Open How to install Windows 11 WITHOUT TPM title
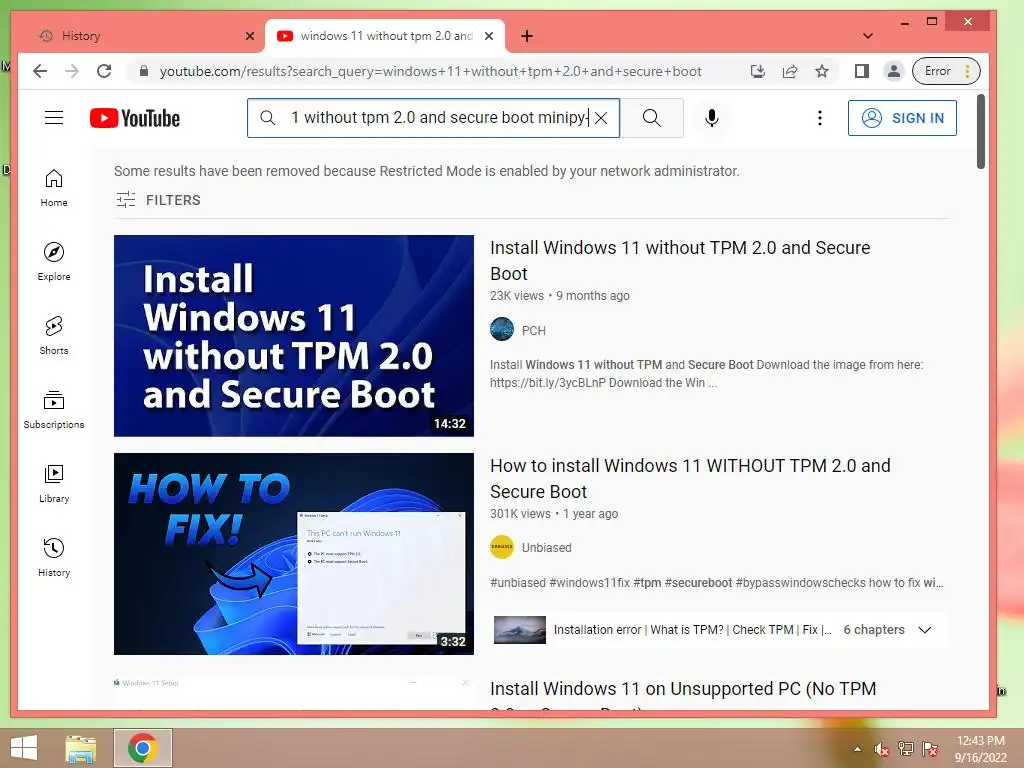The width and height of the screenshot is (1024, 768). [x=690, y=479]
